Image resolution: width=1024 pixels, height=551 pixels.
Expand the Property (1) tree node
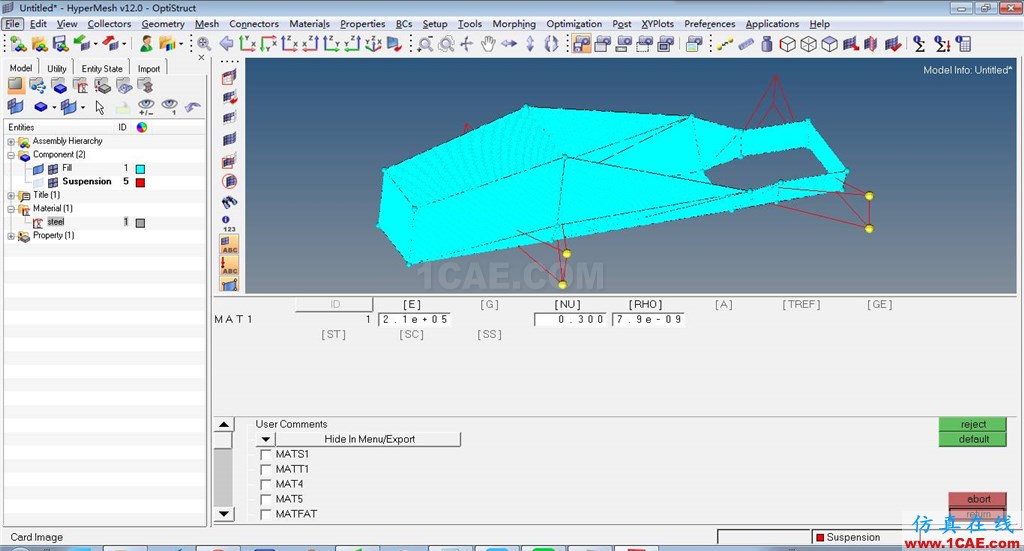pyautogui.click(x=11, y=236)
